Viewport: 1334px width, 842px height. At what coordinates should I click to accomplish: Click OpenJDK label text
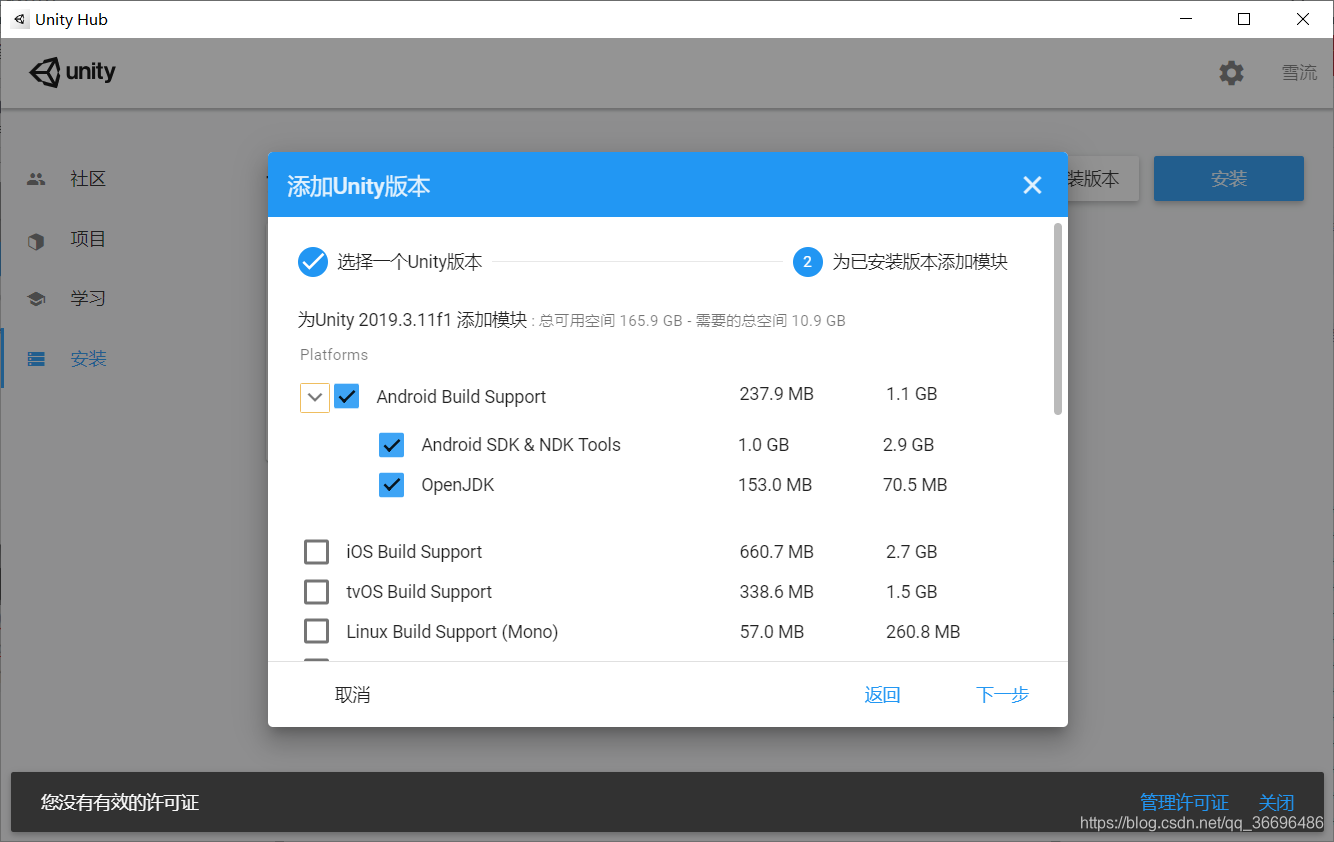[458, 485]
